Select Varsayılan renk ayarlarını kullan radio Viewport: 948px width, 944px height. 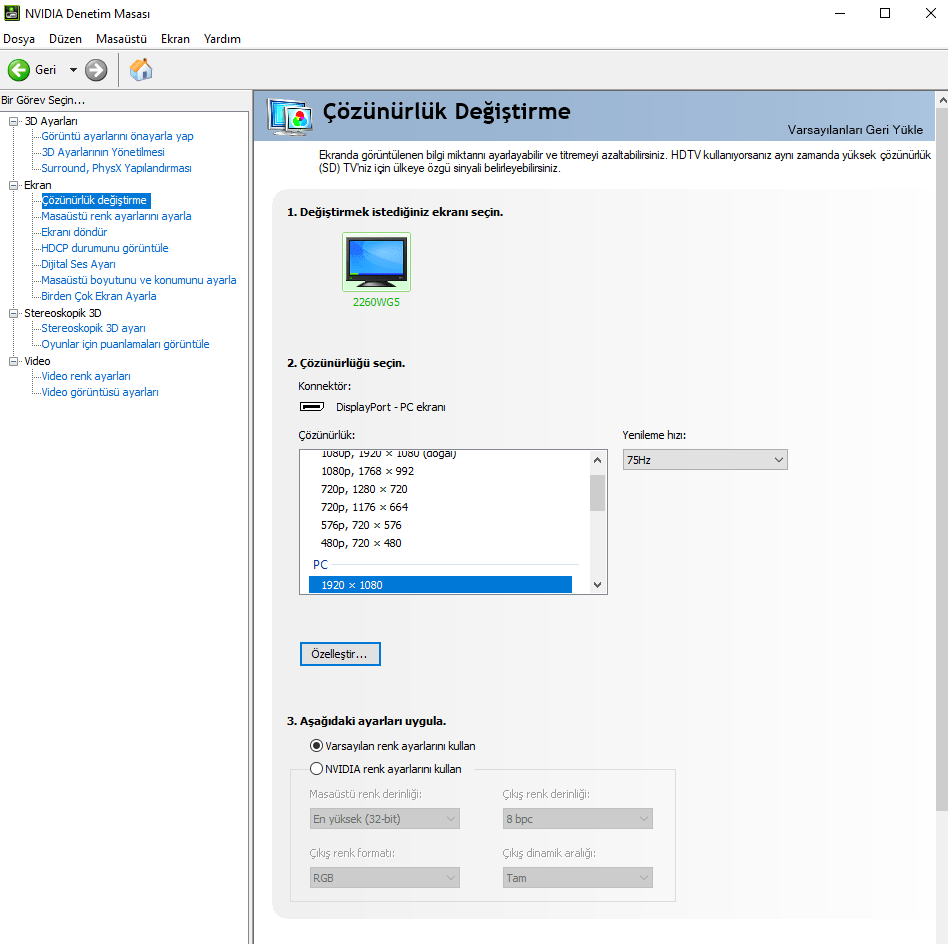tap(316, 746)
